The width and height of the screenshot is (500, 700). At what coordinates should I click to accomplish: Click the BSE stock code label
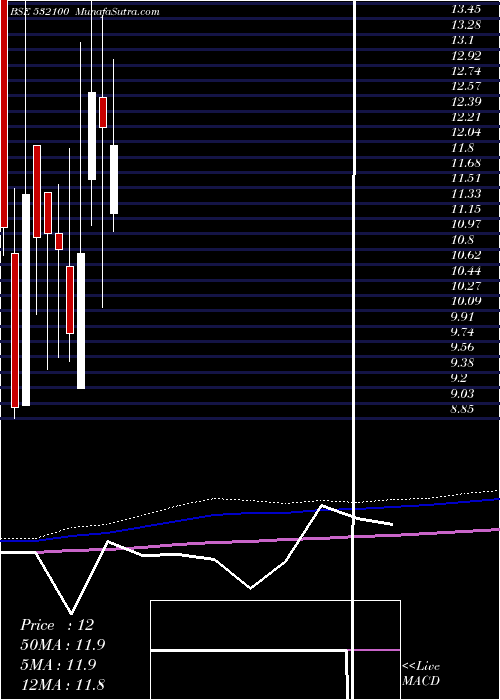click(x=39, y=12)
